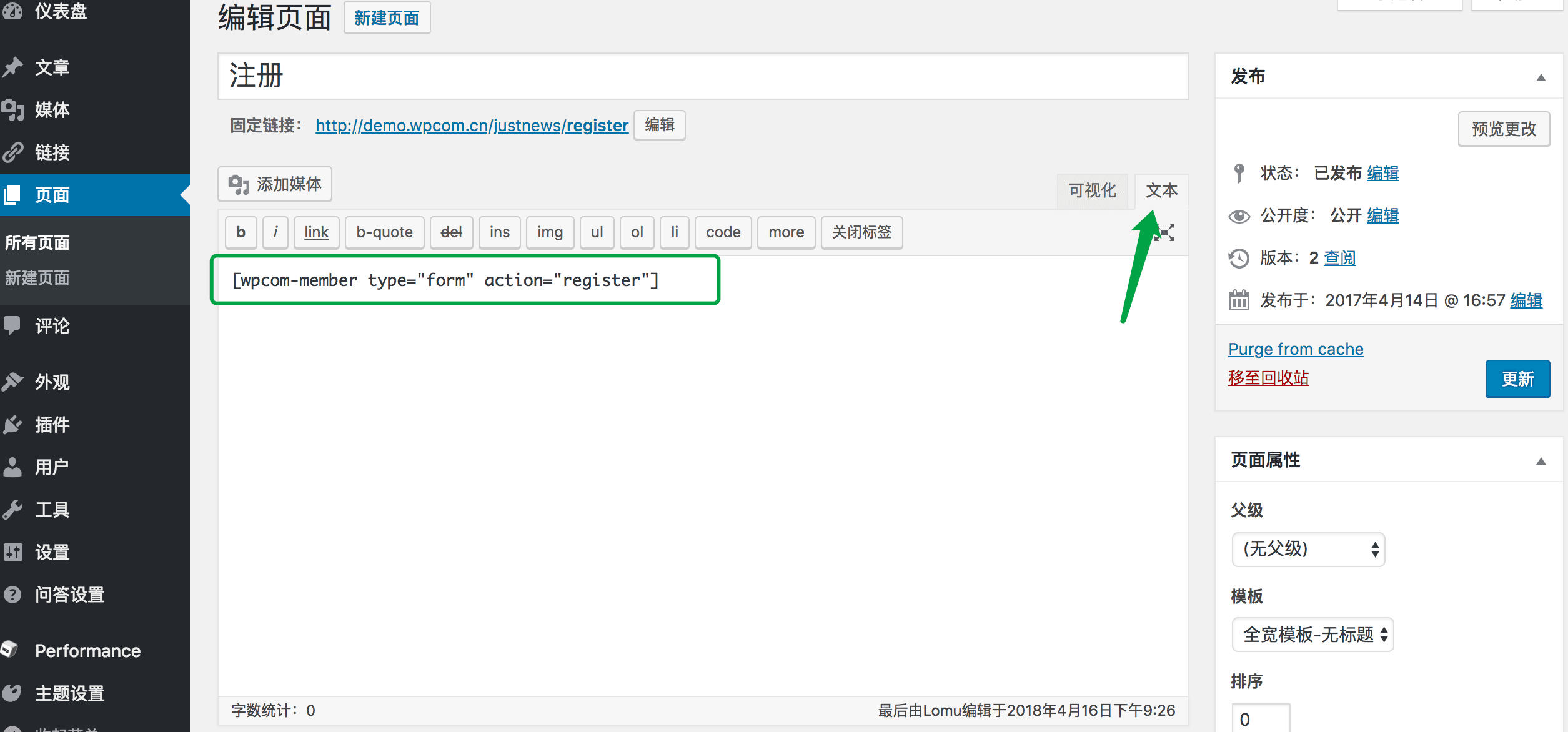Collapse the Page Attributes panel

coord(1541,461)
